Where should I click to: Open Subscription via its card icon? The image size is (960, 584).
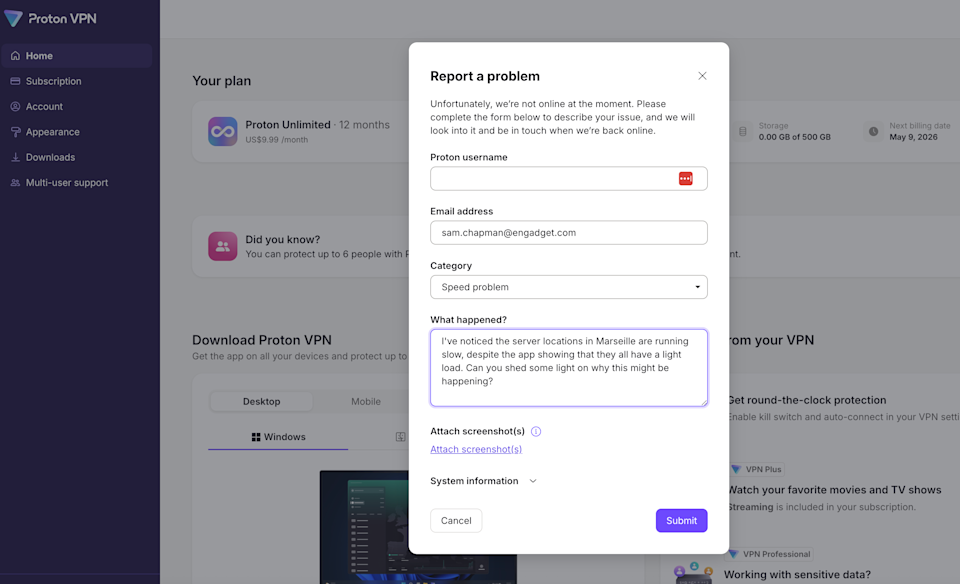coord(16,81)
